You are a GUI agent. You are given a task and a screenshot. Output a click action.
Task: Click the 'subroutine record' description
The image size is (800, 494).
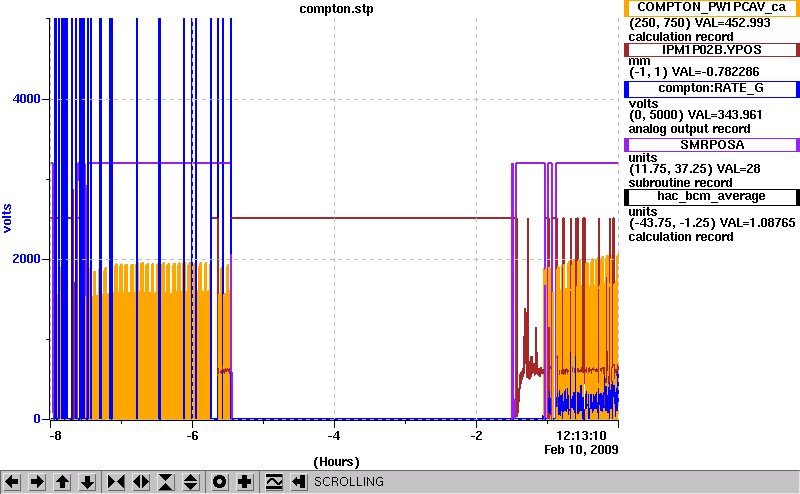[x=680, y=183]
